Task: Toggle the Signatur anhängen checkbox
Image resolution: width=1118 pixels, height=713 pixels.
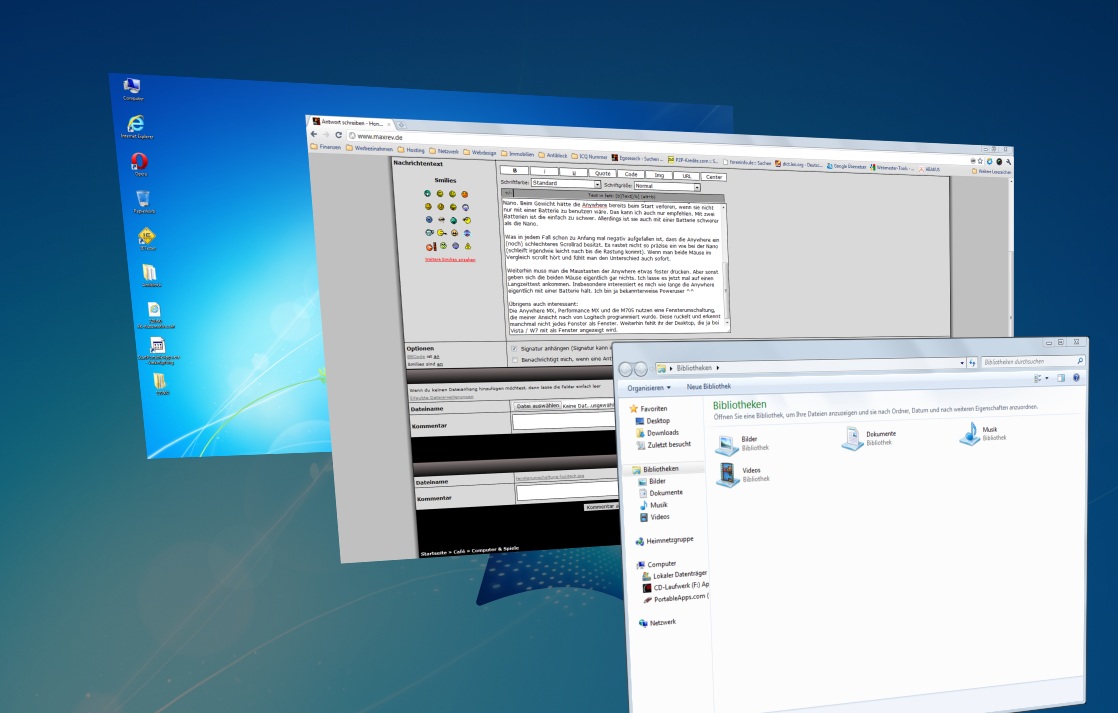Action: click(x=514, y=348)
